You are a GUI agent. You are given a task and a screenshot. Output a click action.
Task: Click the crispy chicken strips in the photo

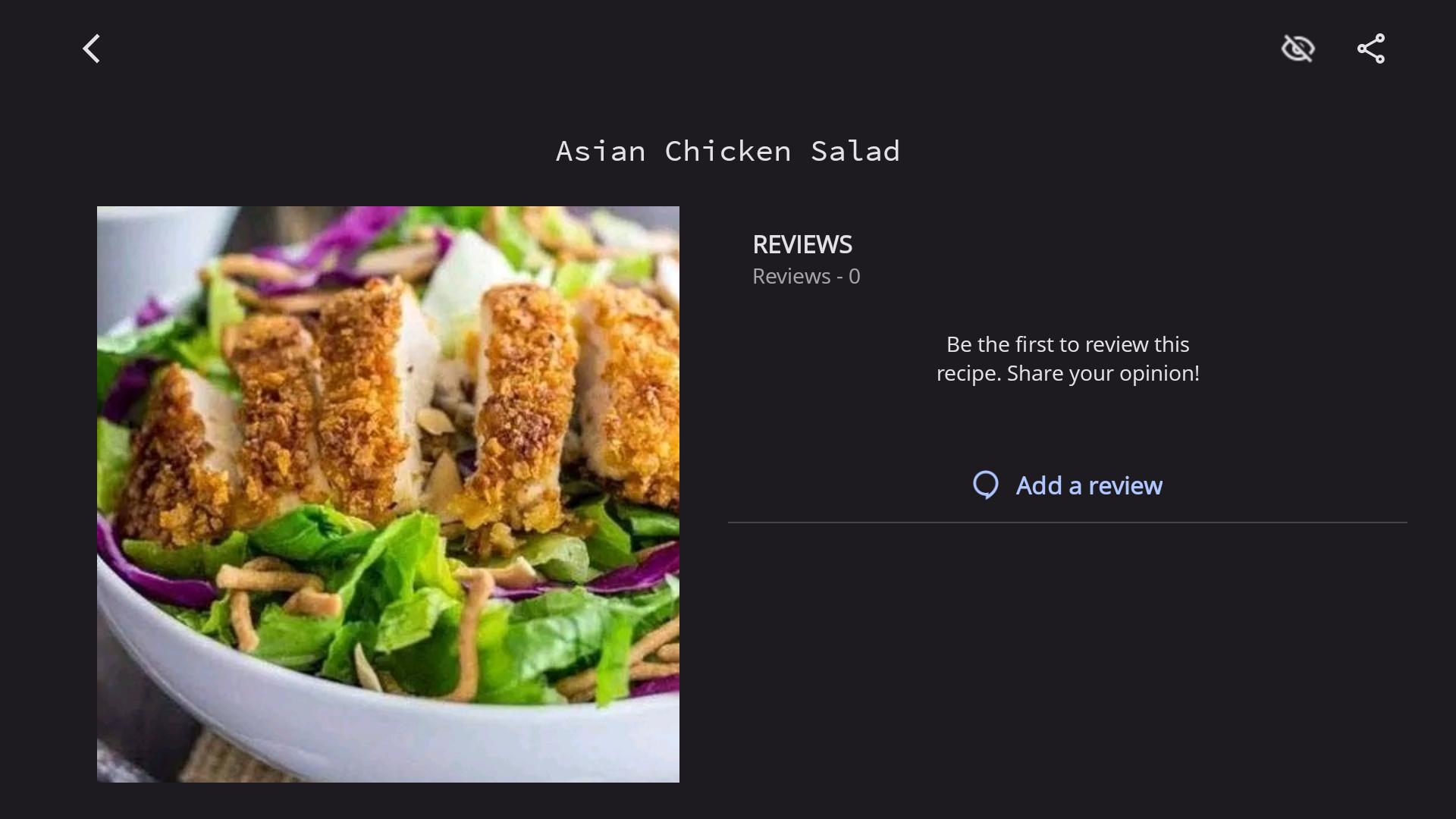point(409,402)
